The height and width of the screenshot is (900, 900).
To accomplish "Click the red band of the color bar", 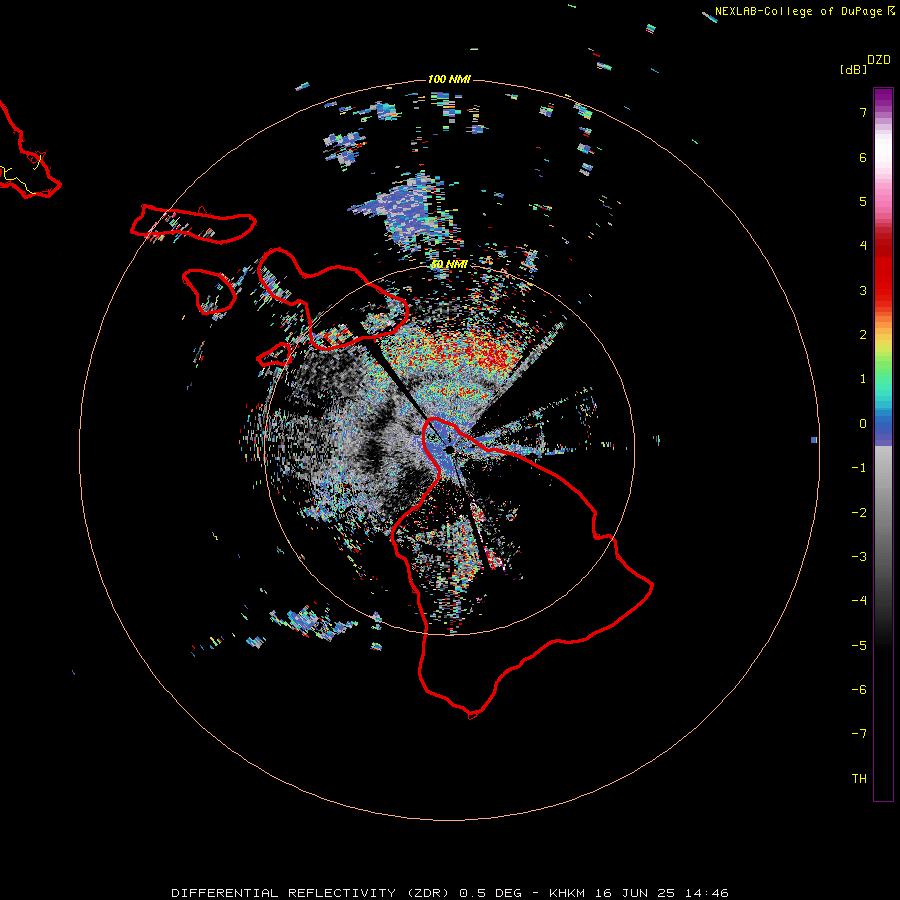I will 883,270.
